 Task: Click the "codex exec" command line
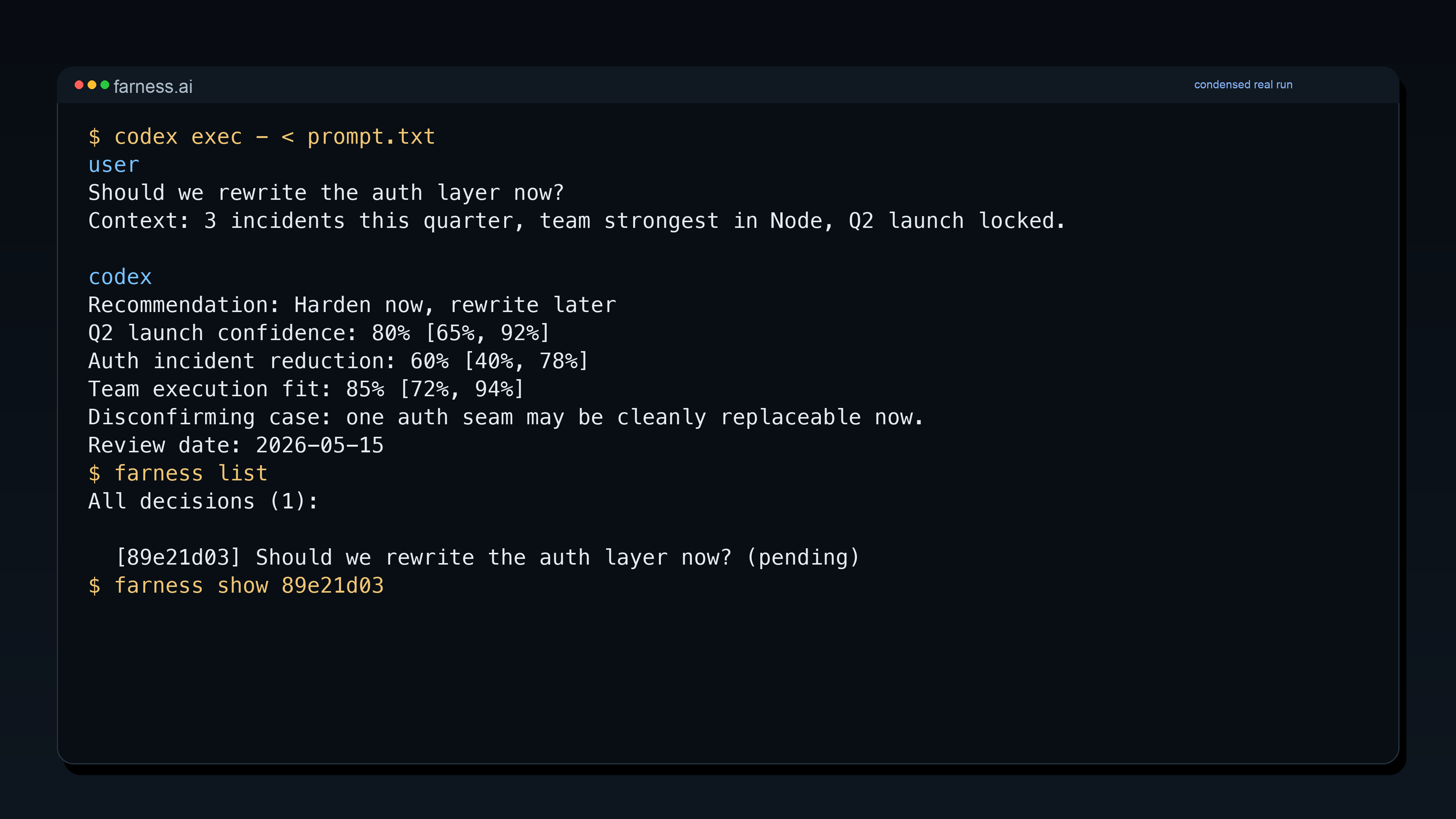click(262, 137)
